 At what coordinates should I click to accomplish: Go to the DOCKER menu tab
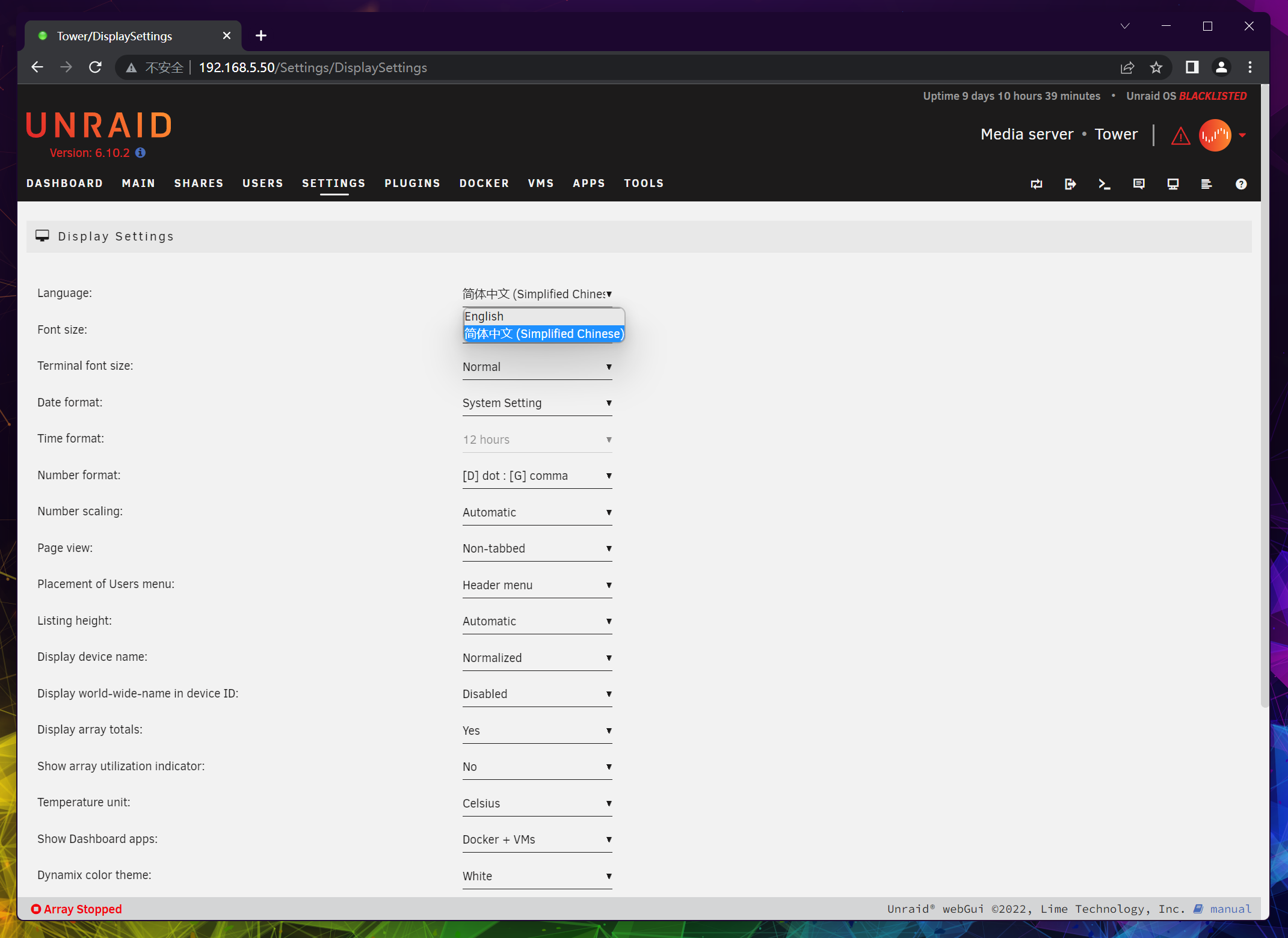484,183
